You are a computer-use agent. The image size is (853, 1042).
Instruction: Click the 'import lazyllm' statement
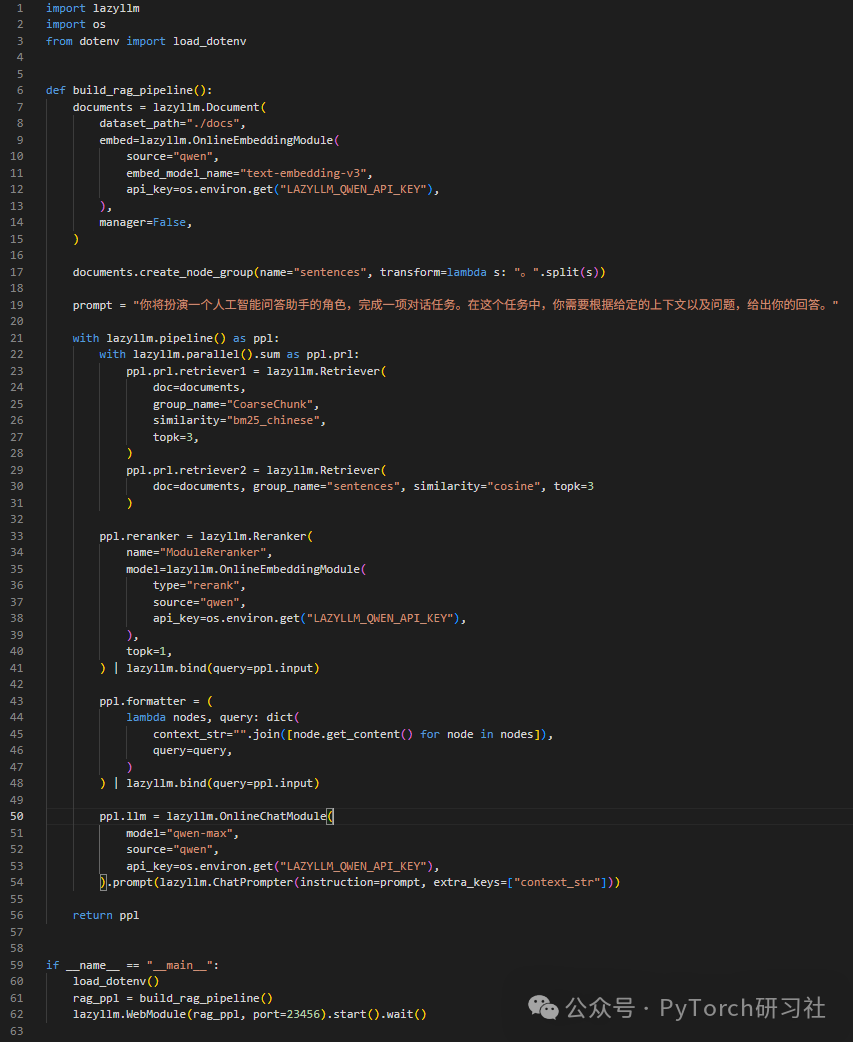tap(92, 8)
